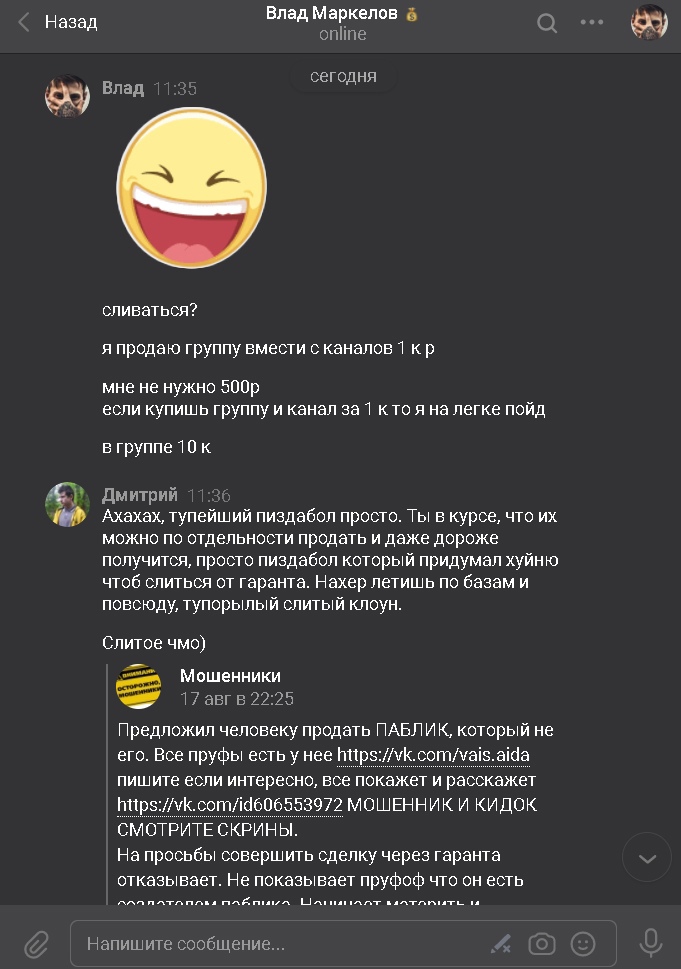
Task: Open Влад's avatar beside sticker message
Action: click(x=67, y=96)
